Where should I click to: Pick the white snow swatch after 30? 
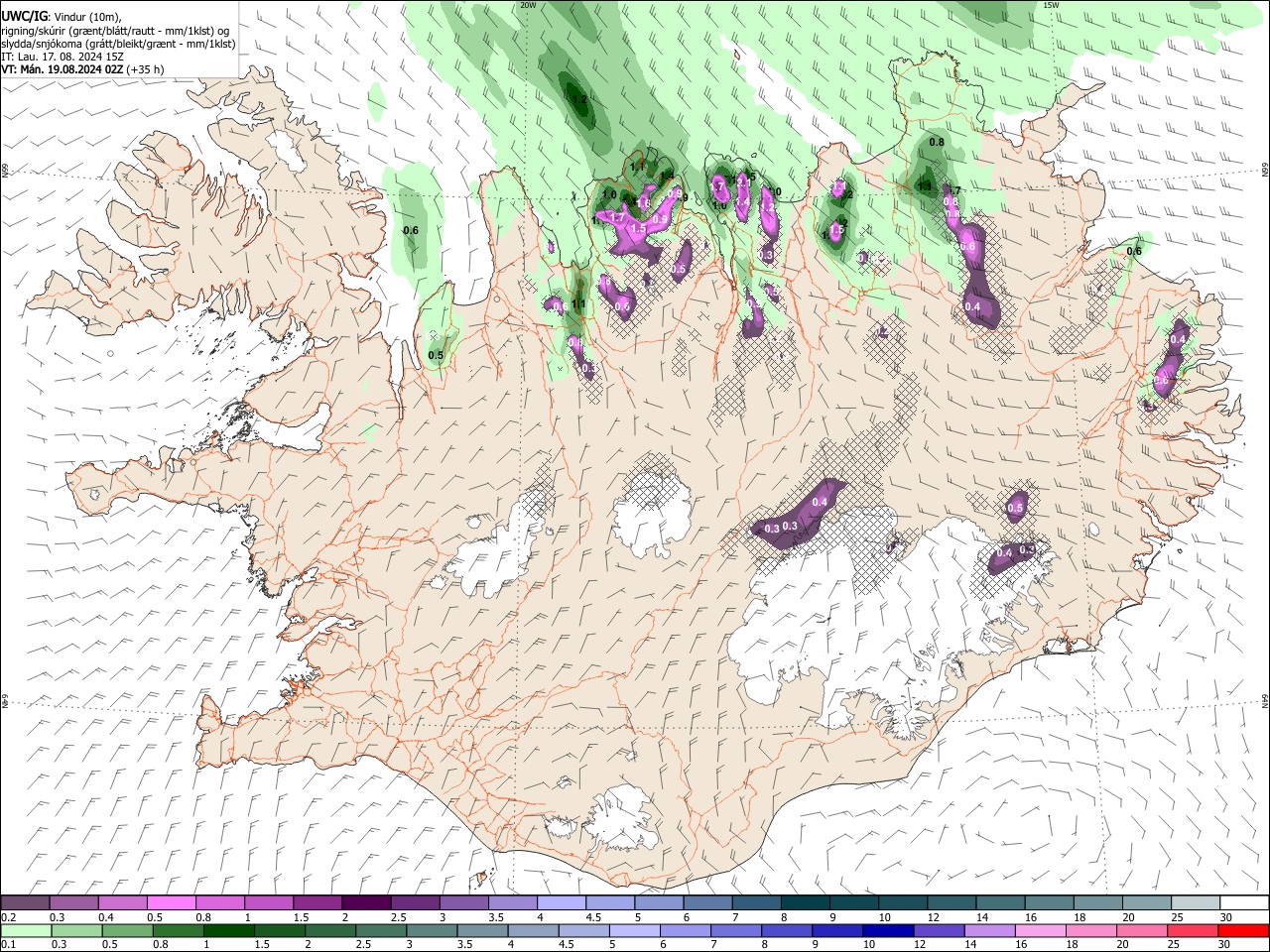click(1244, 903)
